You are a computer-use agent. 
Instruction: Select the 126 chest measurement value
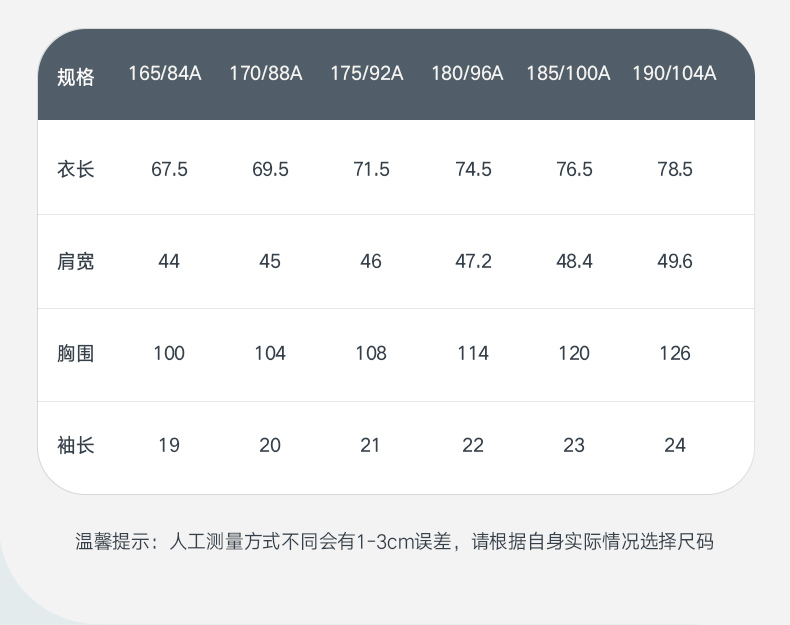[675, 353]
